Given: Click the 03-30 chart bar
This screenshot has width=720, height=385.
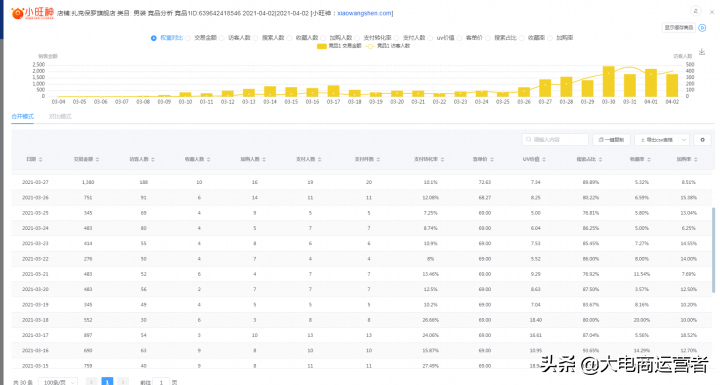Looking at the screenshot, I should pyautogui.click(x=608, y=81).
